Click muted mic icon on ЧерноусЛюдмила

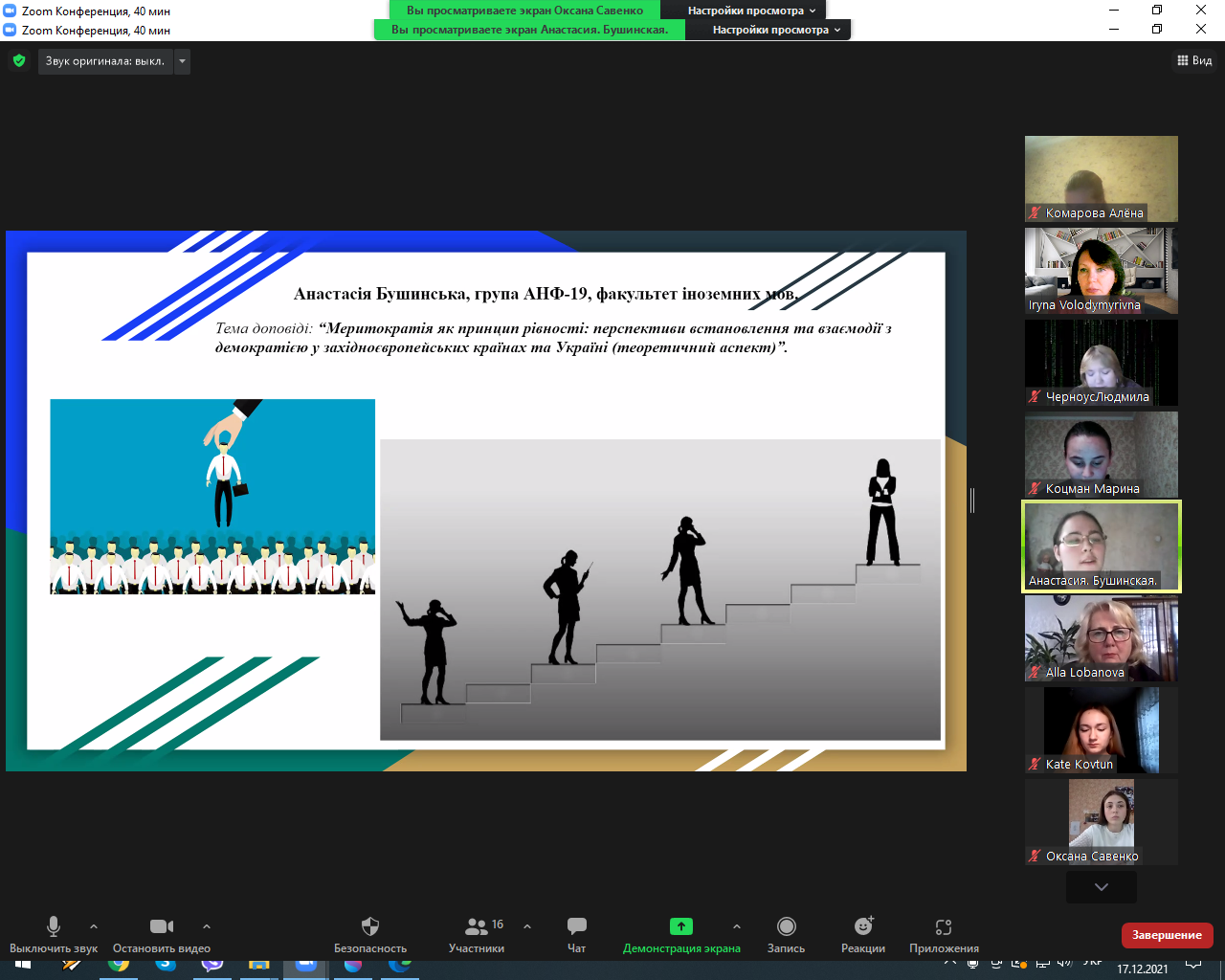(1035, 397)
